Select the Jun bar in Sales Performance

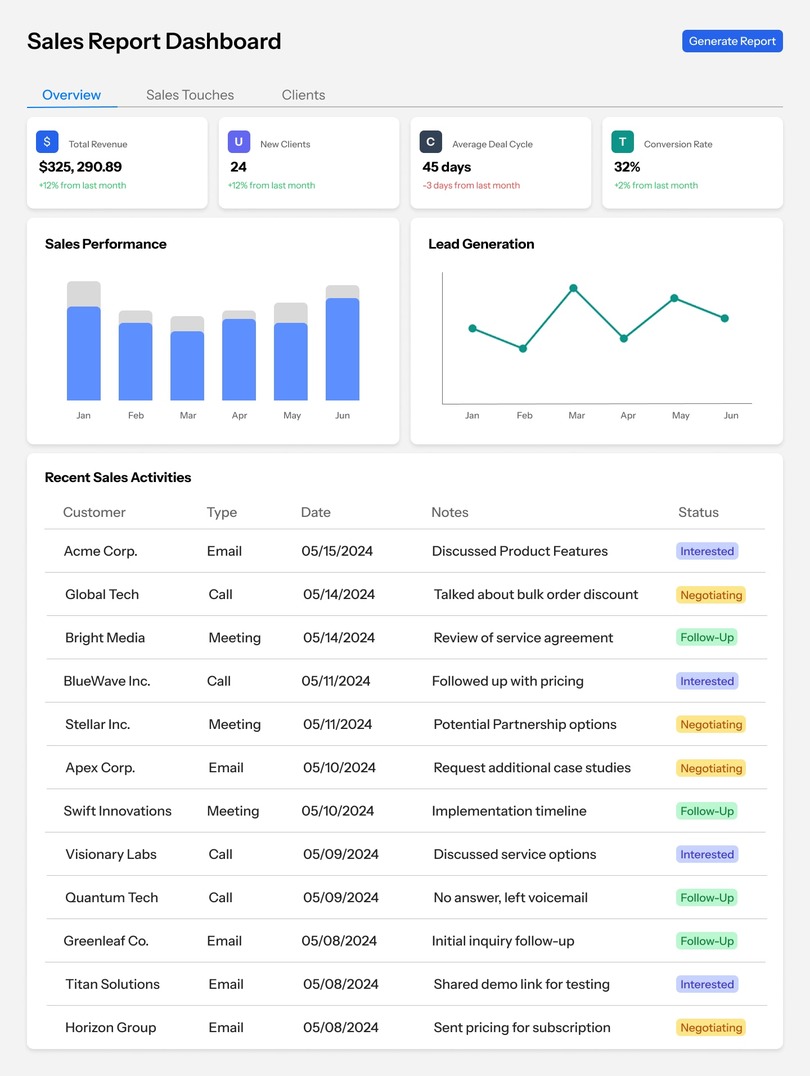point(343,342)
